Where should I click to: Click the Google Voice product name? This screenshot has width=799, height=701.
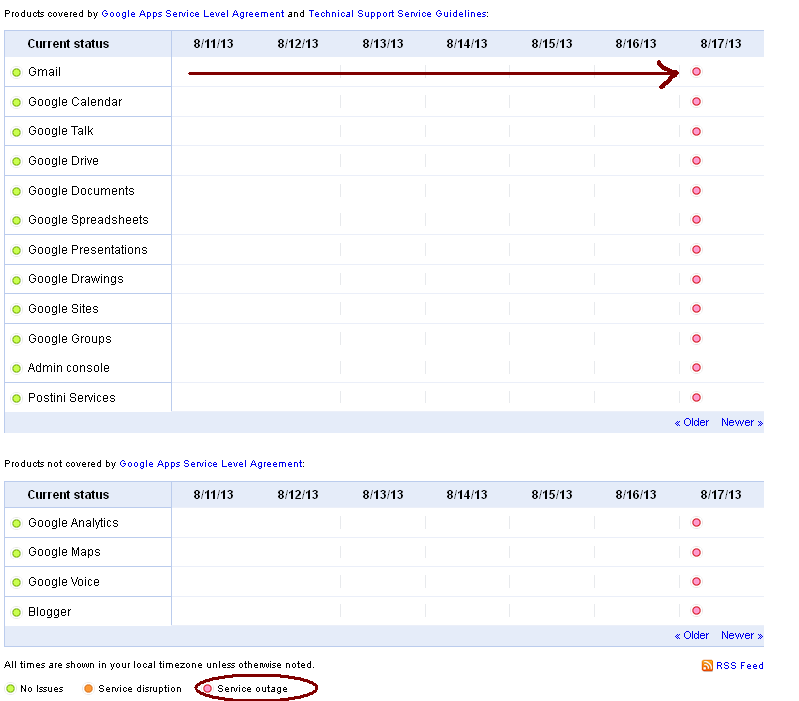[64, 582]
